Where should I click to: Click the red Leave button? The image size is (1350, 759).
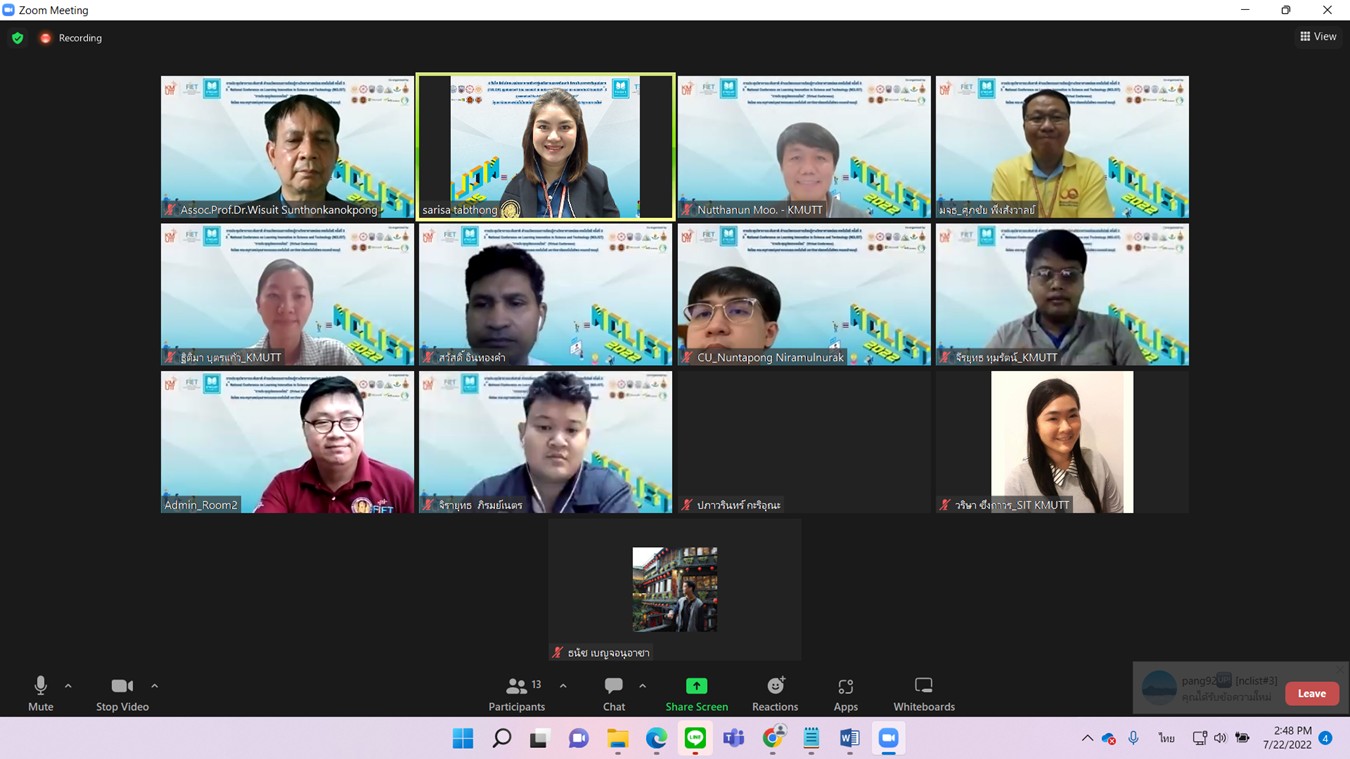pyautogui.click(x=1311, y=693)
